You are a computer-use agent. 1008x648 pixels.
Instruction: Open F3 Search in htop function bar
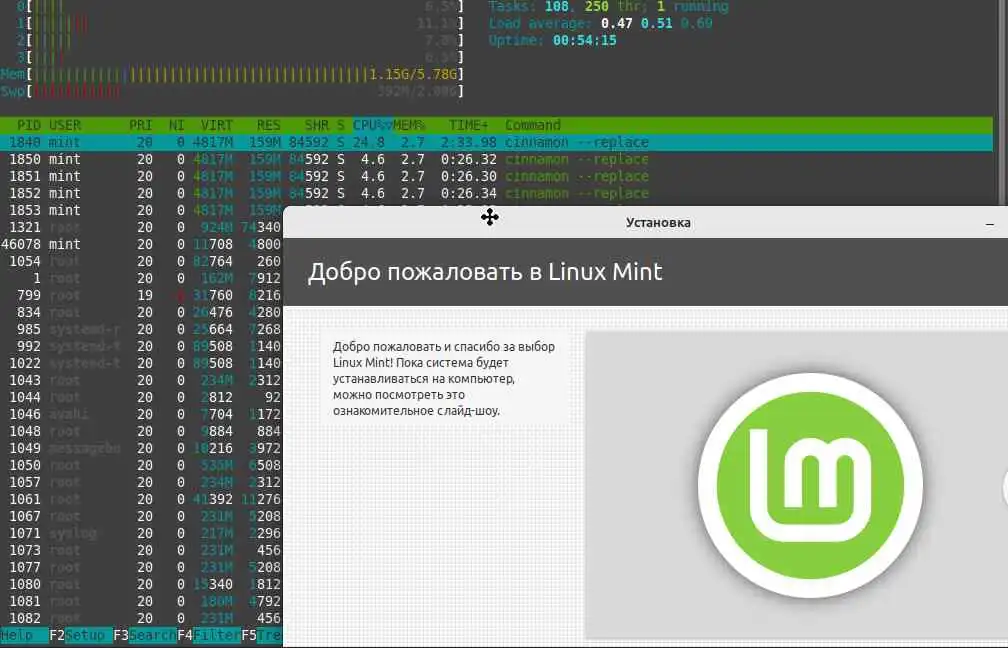pos(145,635)
